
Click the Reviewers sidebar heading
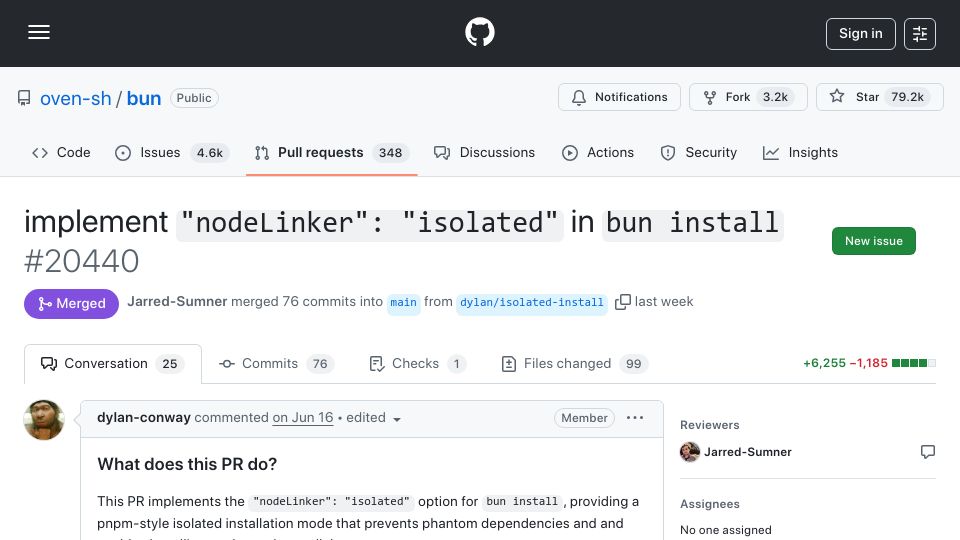710,425
